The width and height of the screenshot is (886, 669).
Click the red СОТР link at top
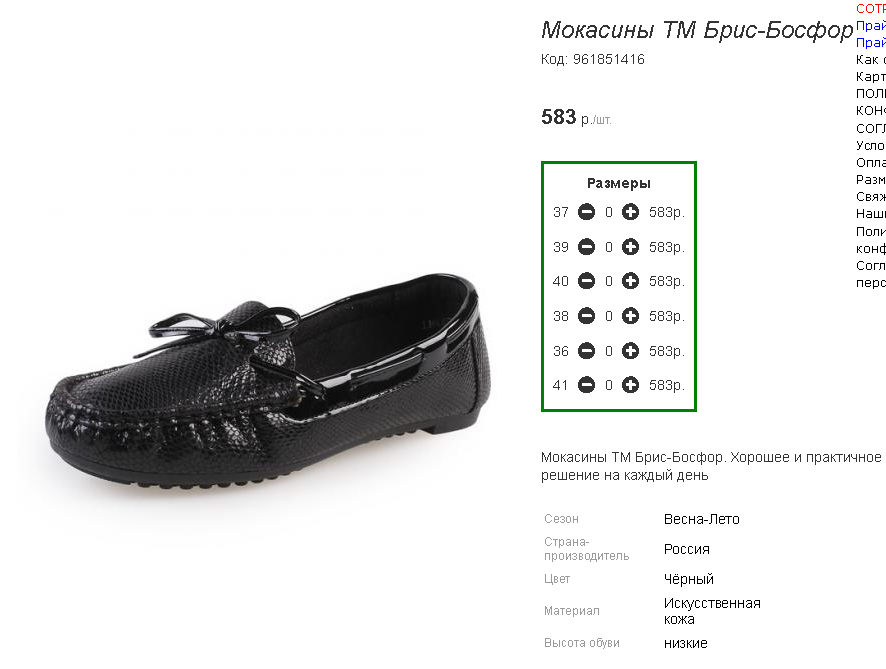871,8
